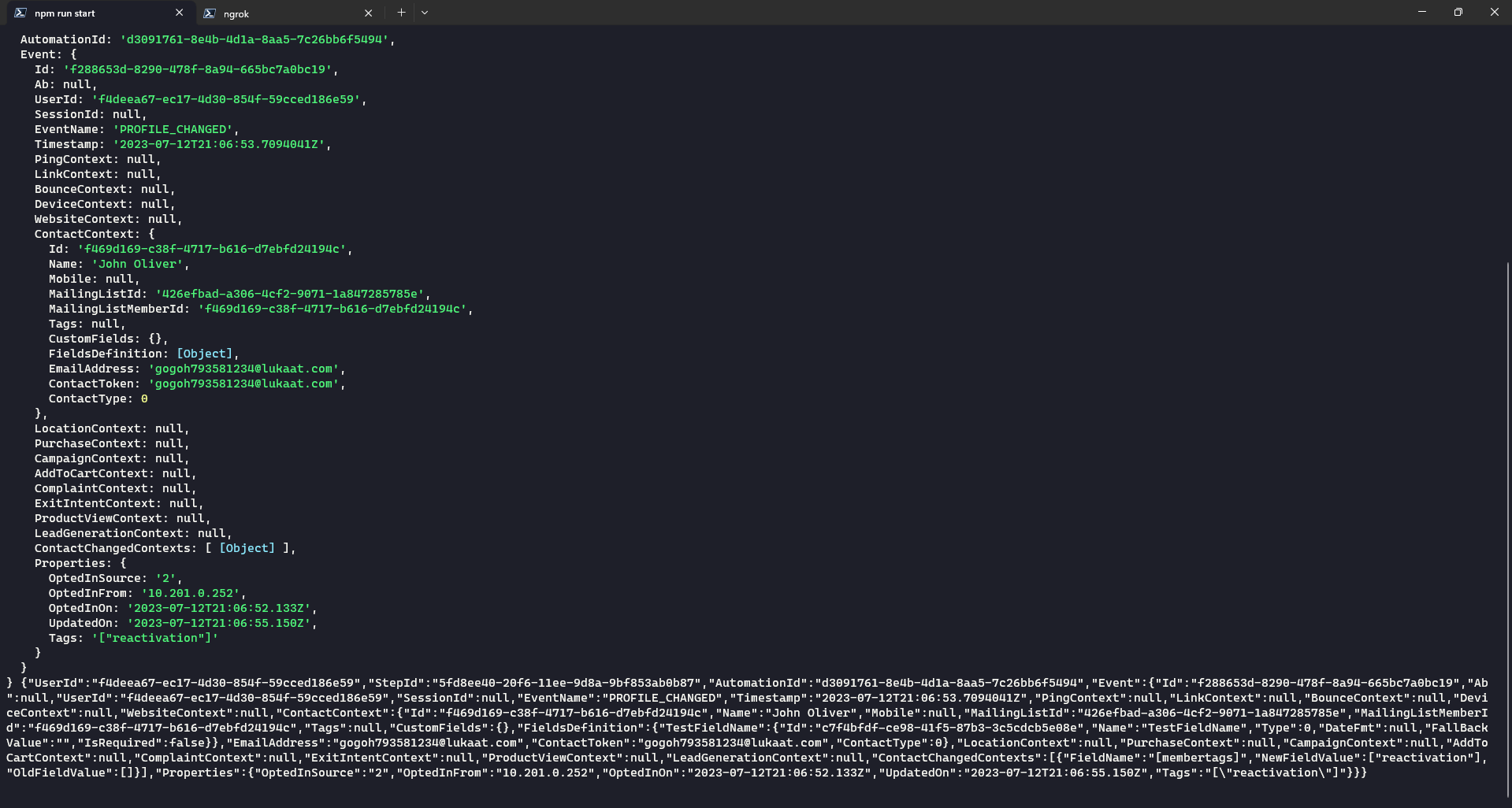Click AutomationId value 'd3091761-8e4b-4d1a-8aa5-7c26bb6f5494'

pyautogui.click(x=254, y=39)
